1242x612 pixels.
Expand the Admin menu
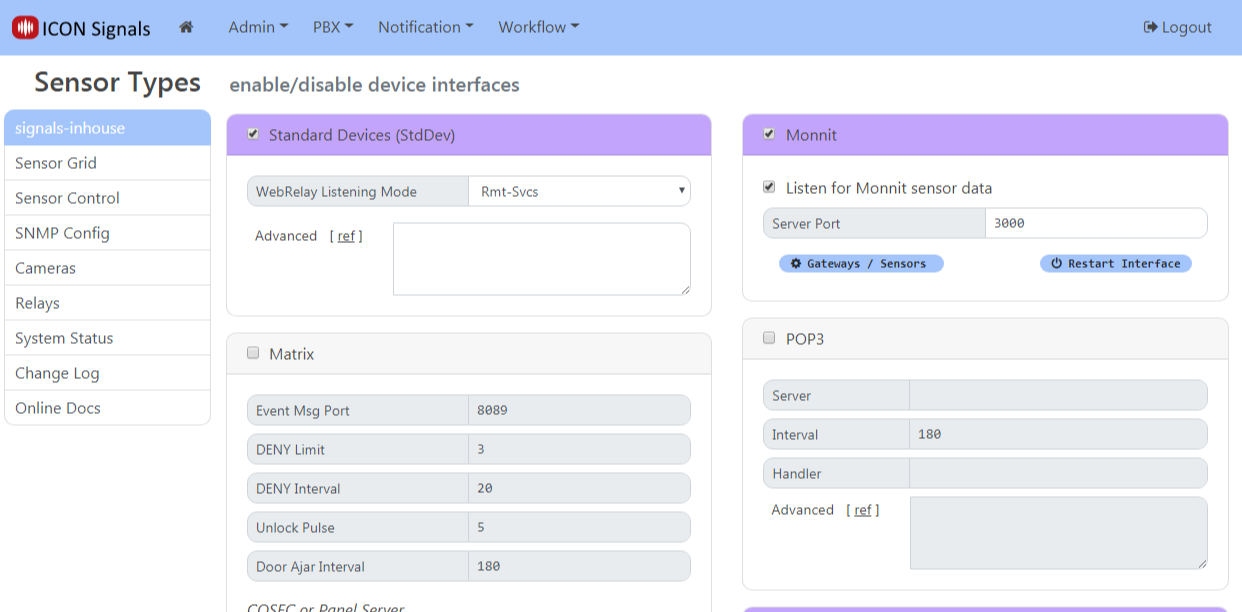click(x=258, y=27)
